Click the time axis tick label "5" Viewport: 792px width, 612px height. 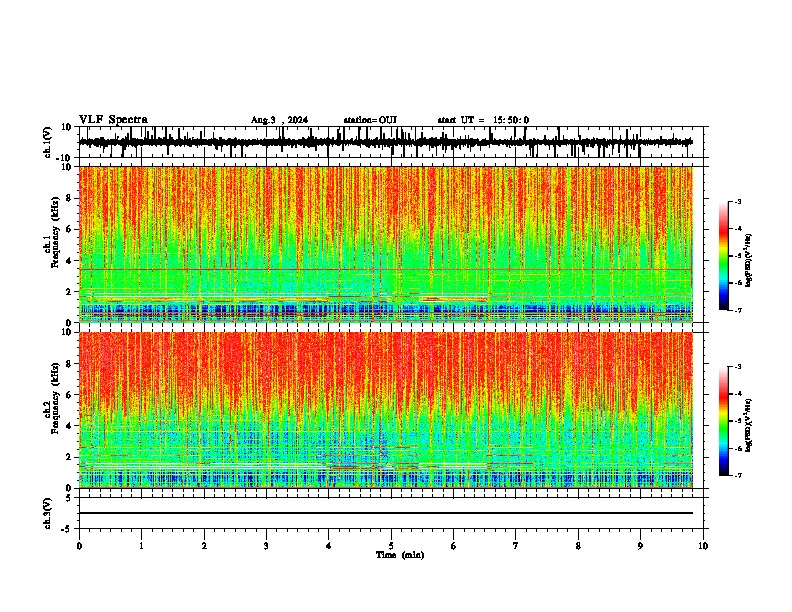click(391, 546)
